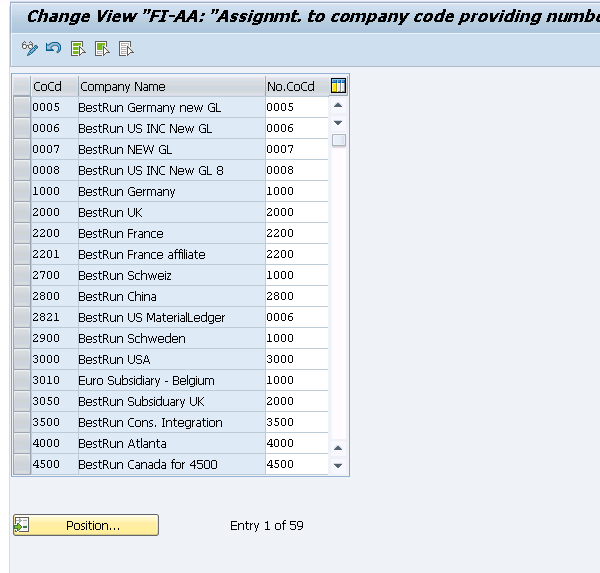Select the row for BestRun China
Screen dimensions: 600x573
(x=22, y=296)
